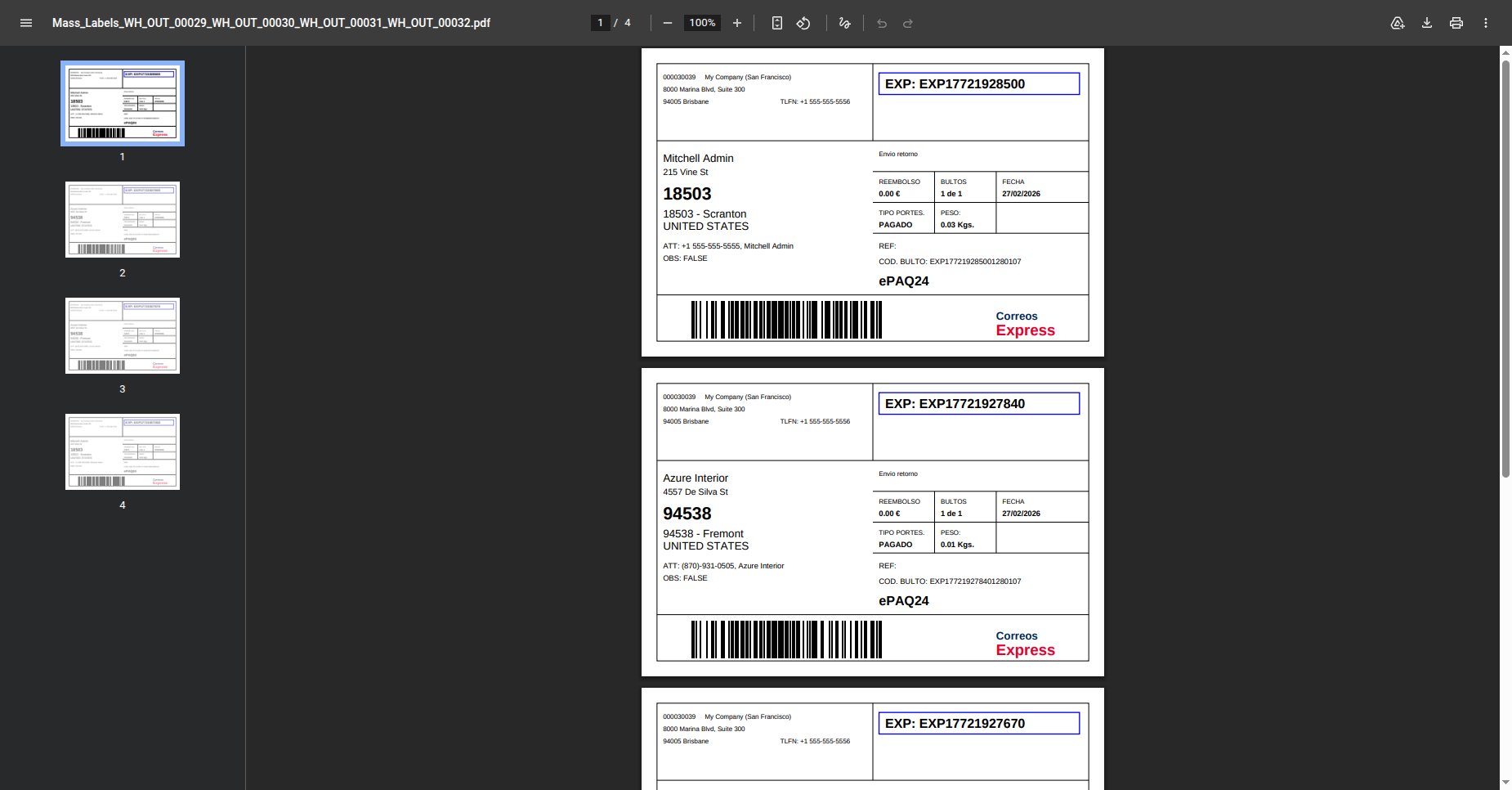The height and width of the screenshot is (790, 1512).
Task: Rotate the document counterclockwise
Action: pos(803,23)
